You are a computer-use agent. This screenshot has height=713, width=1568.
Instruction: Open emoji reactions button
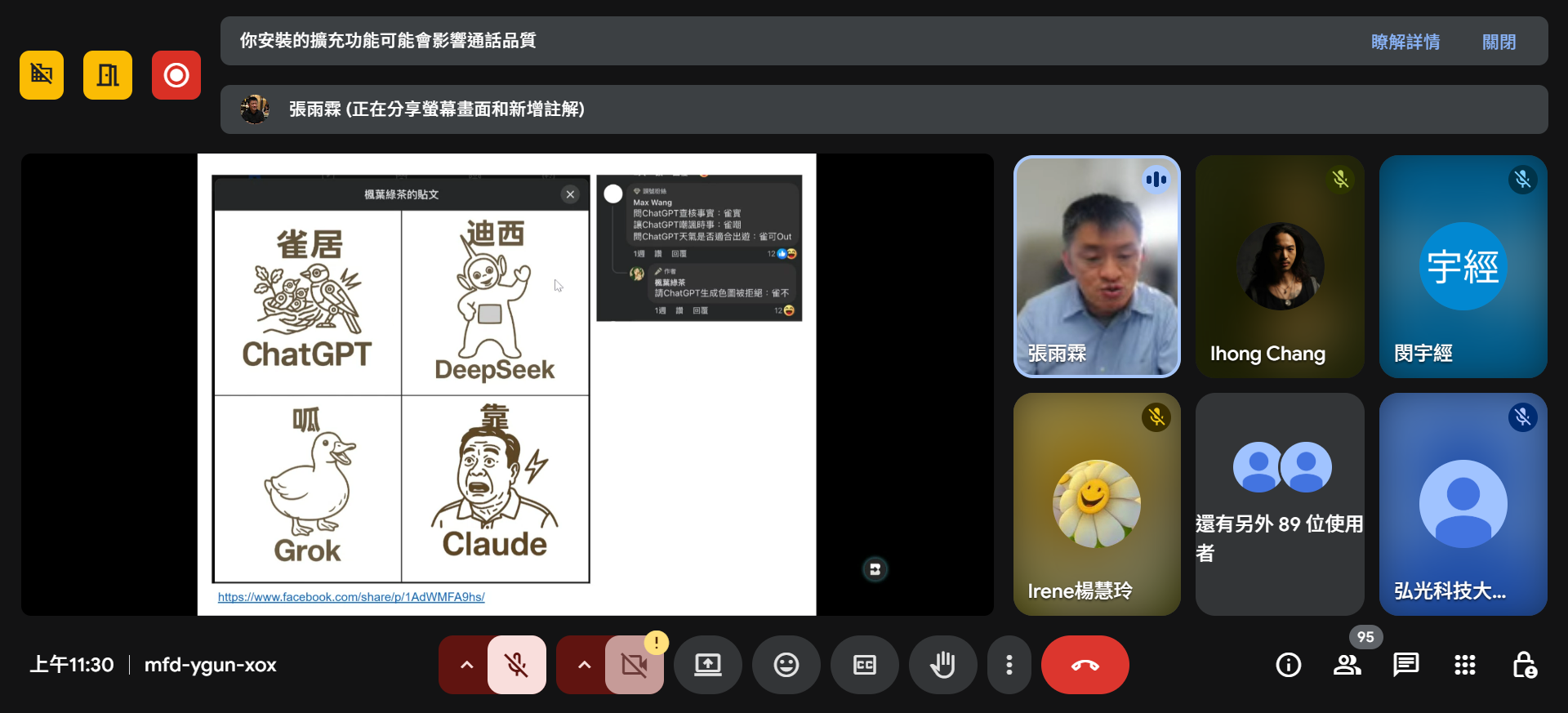[786, 665]
